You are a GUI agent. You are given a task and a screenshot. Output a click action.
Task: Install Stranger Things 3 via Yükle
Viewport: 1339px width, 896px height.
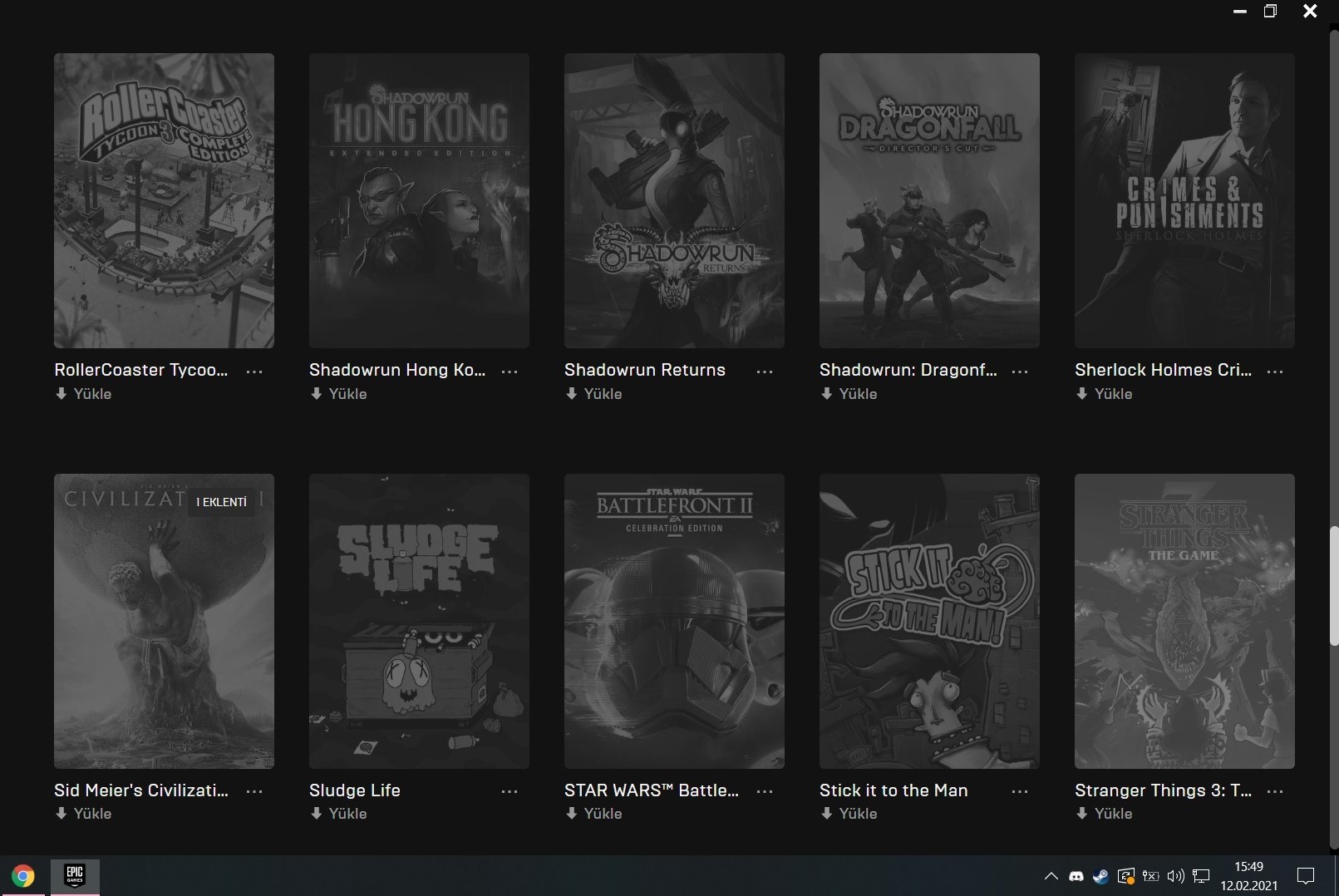click(1104, 814)
